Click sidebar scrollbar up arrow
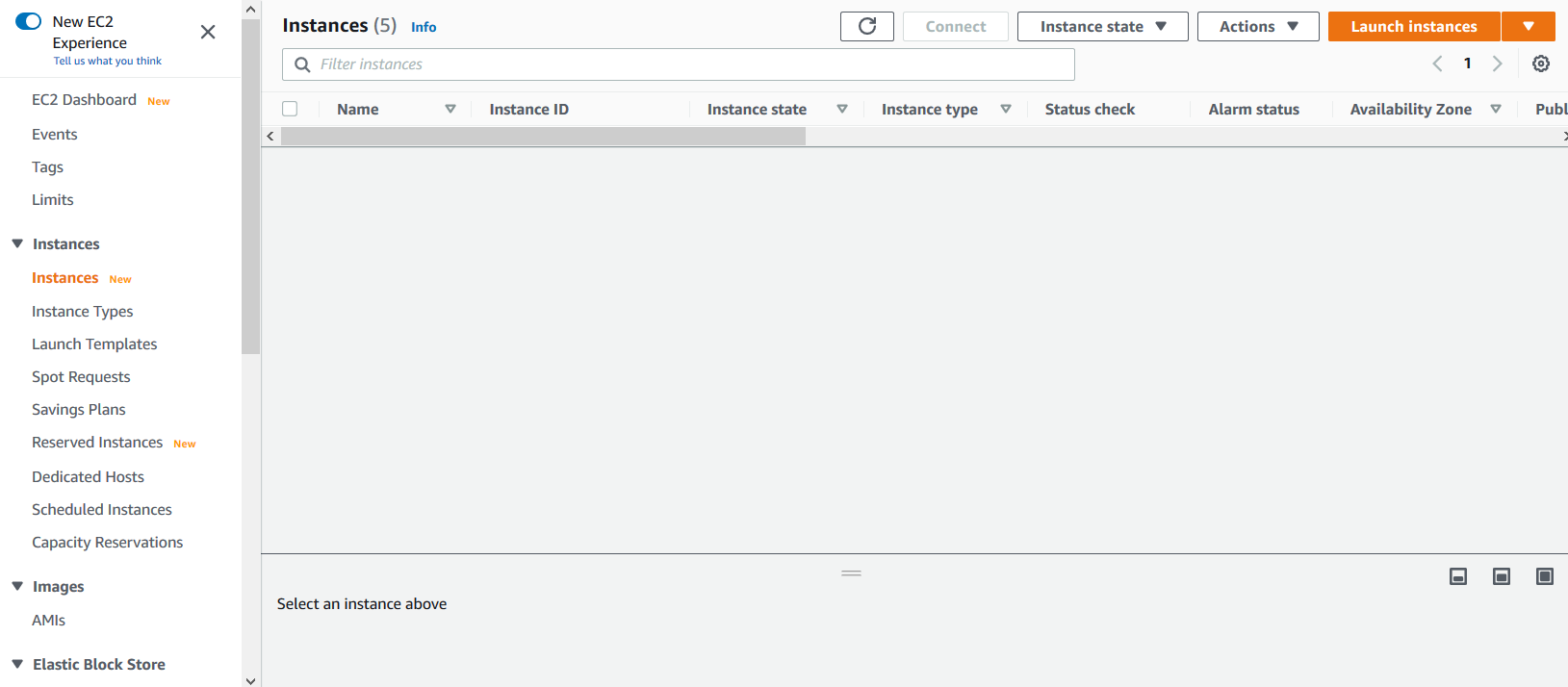 (251, 10)
